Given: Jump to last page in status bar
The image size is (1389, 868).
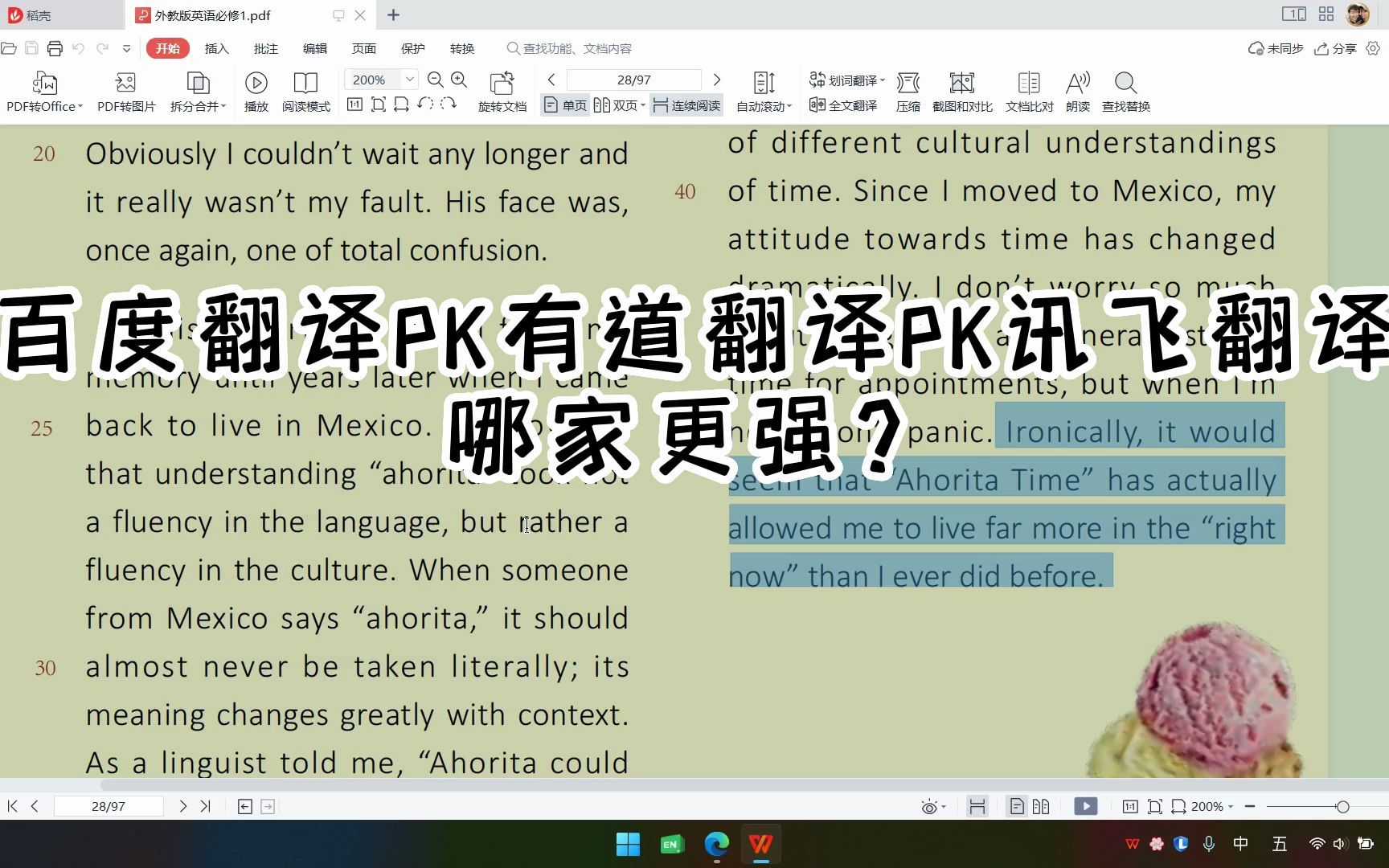Looking at the screenshot, I should click(205, 806).
